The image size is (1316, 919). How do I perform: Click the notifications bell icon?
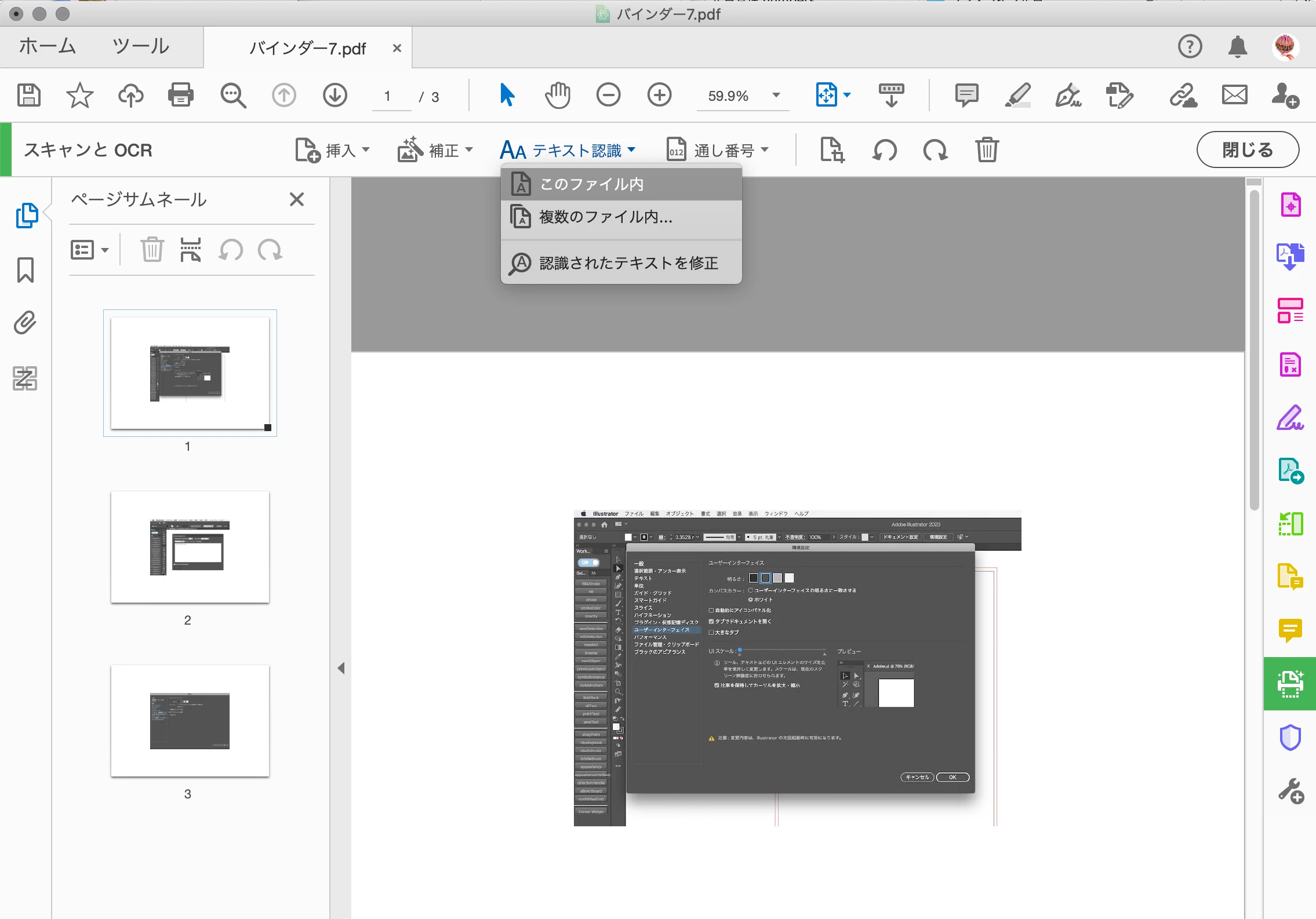pos(1237,46)
